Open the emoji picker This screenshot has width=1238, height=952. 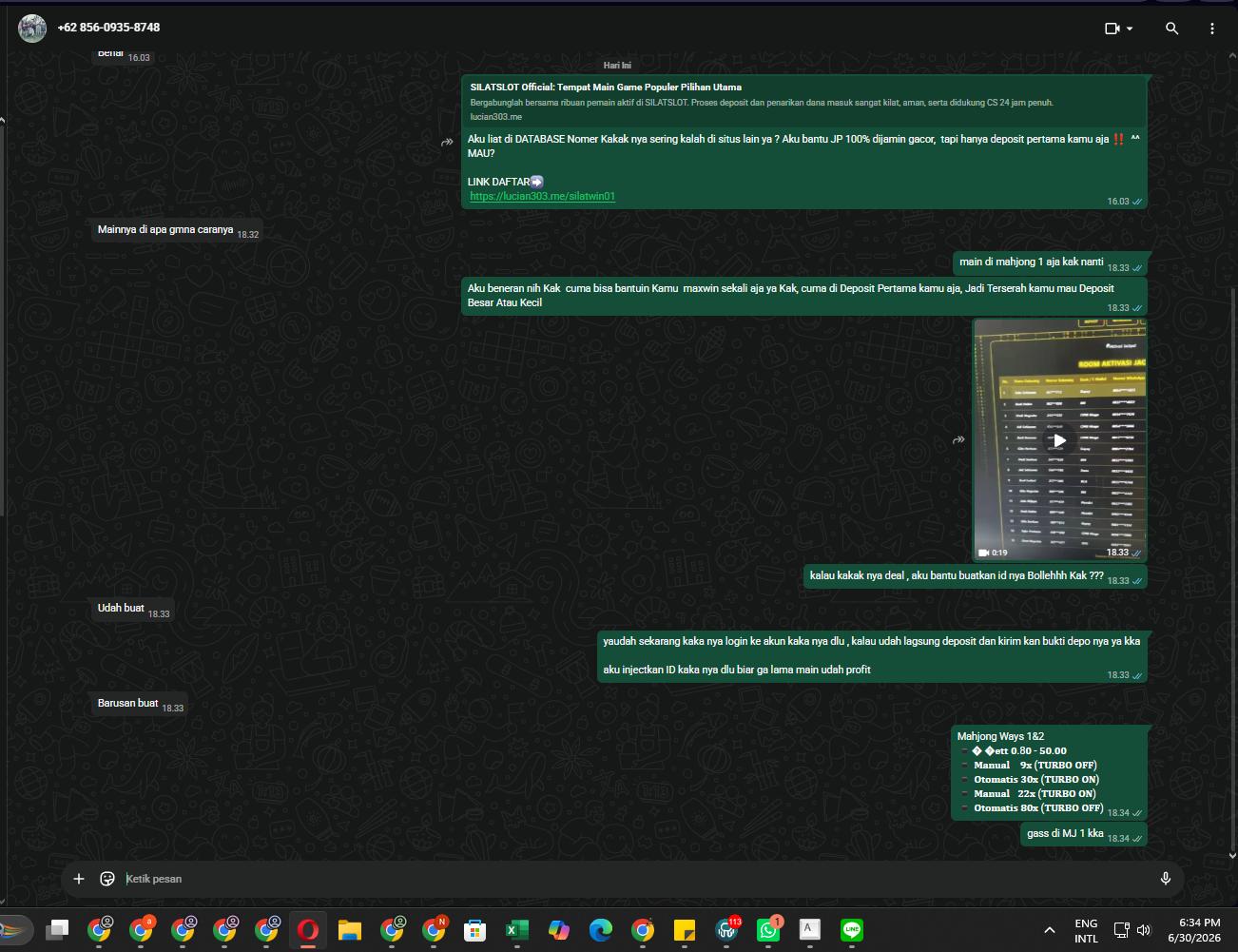tap(107, 879)
